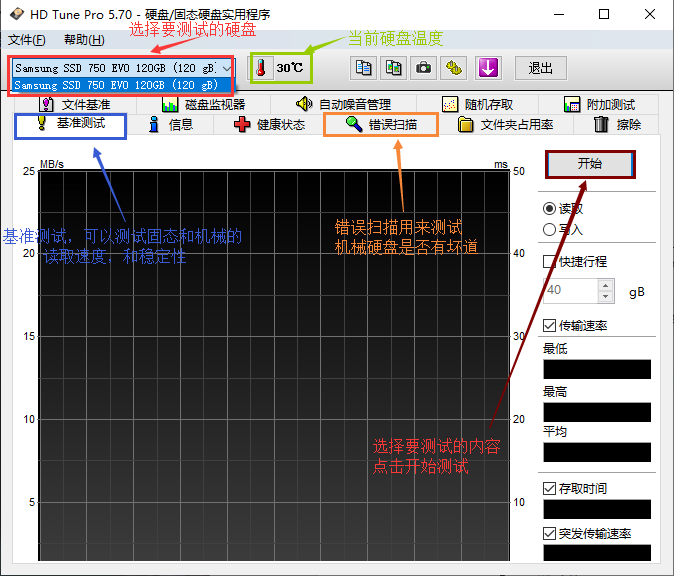Switch to the 健康状态 tab

coord(269,125)
